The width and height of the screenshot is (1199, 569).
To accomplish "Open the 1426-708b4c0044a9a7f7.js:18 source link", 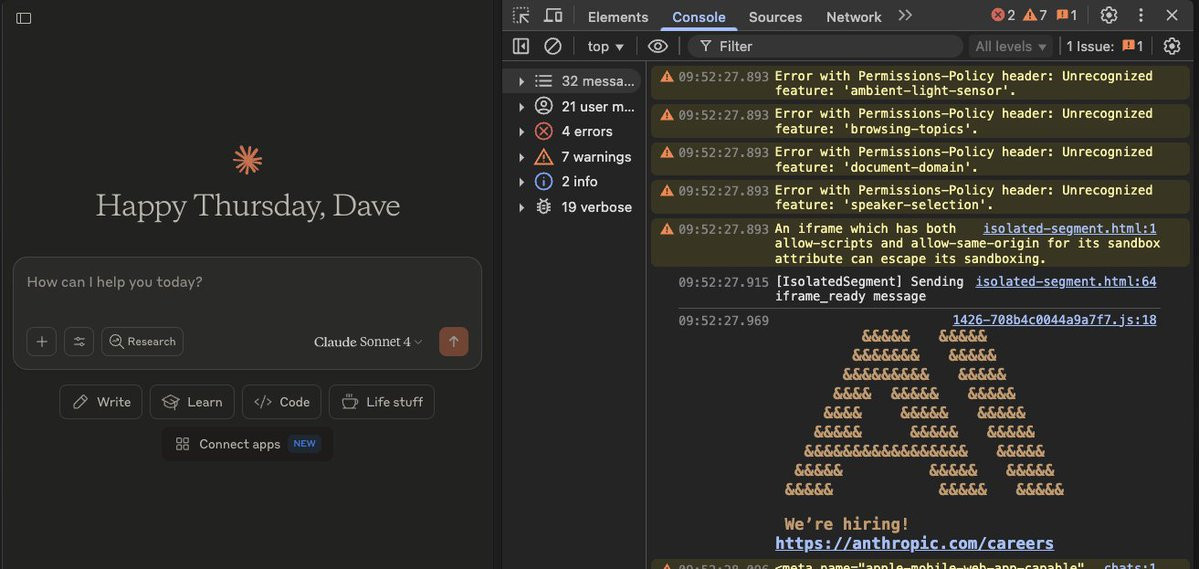I will 1054,320.
